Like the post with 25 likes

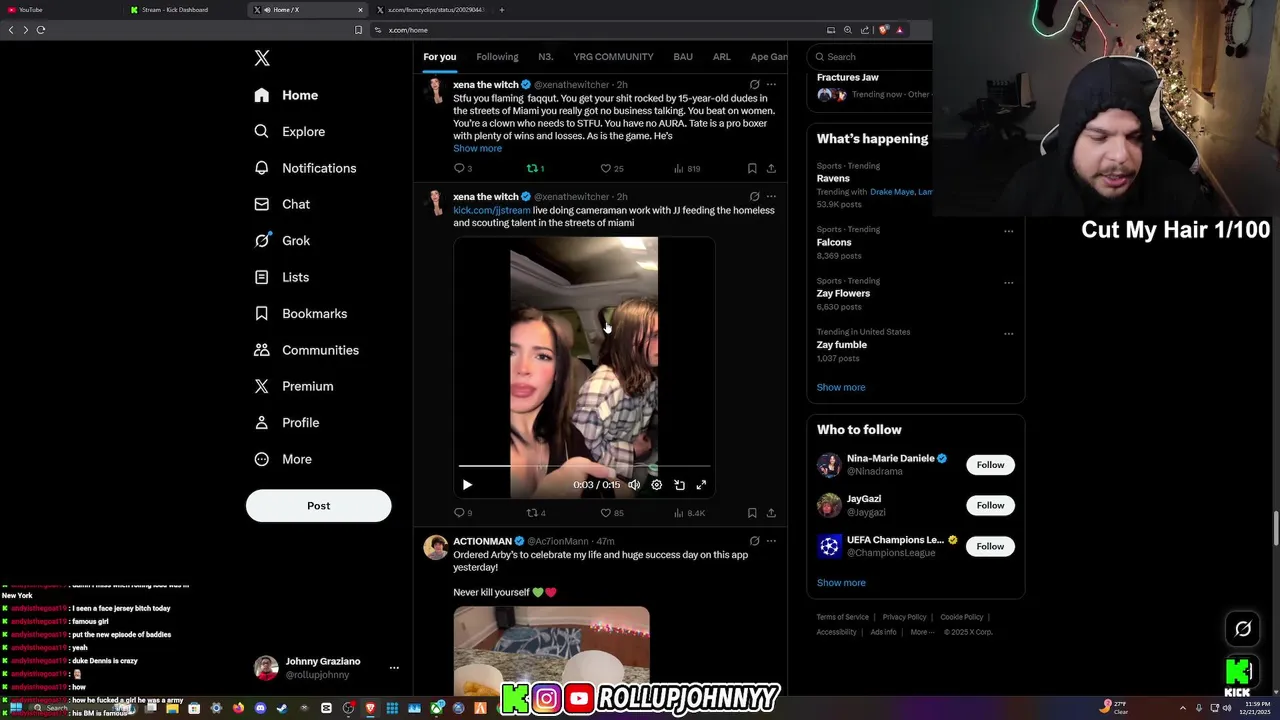[x=612, y=169]
